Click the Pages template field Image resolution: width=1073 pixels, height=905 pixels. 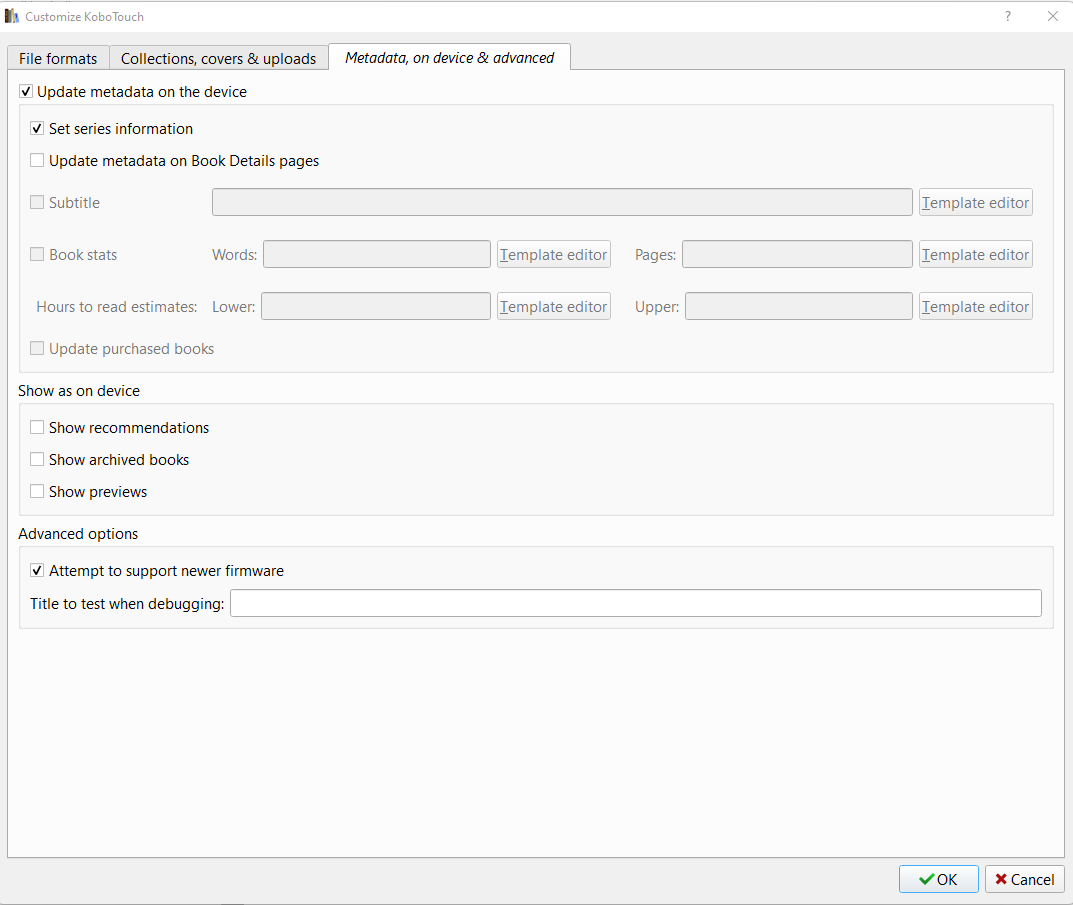797,254
